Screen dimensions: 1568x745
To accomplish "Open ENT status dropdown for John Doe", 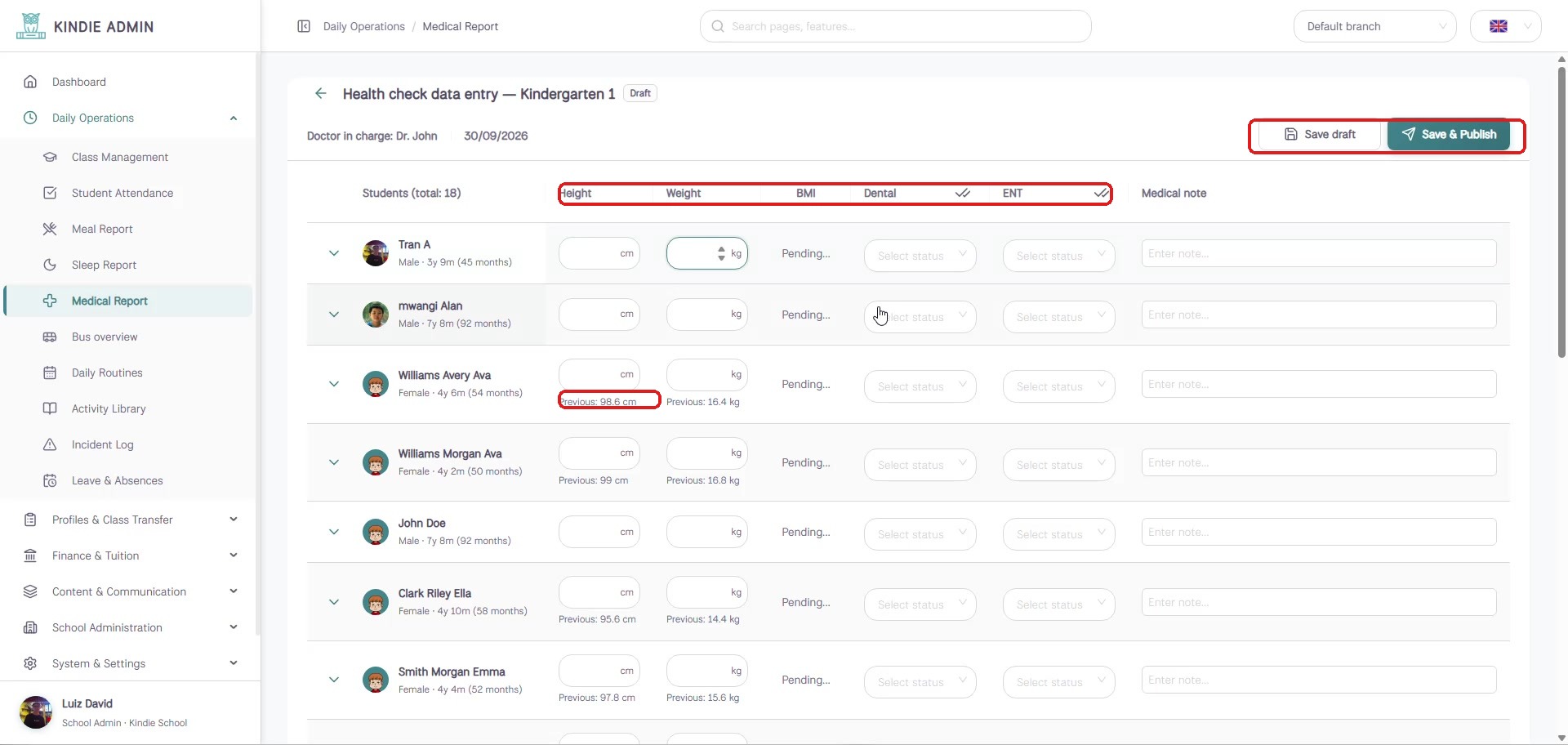I will 1059,534.
